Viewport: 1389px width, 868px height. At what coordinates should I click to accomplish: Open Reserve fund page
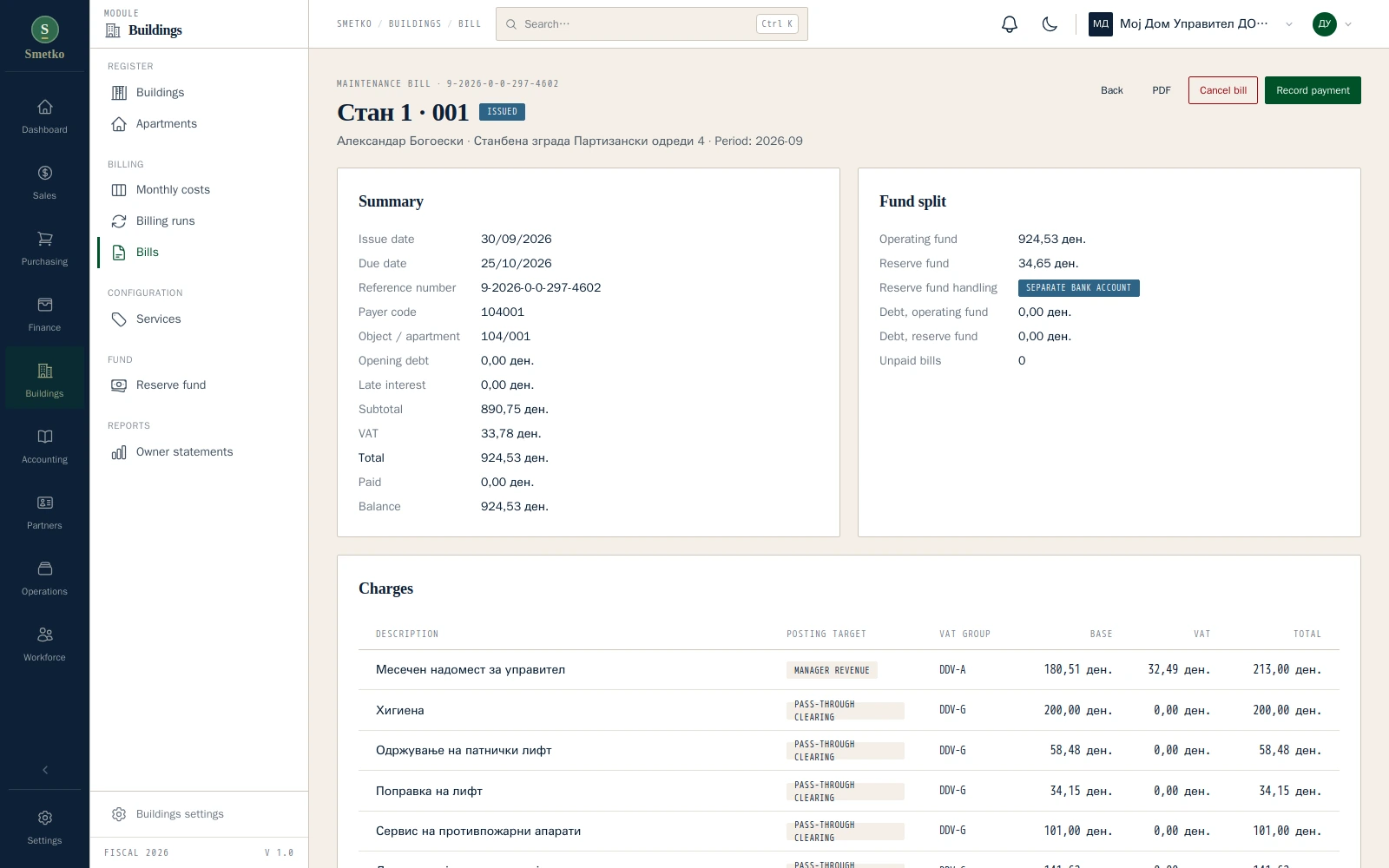click(x=199, y=385)
